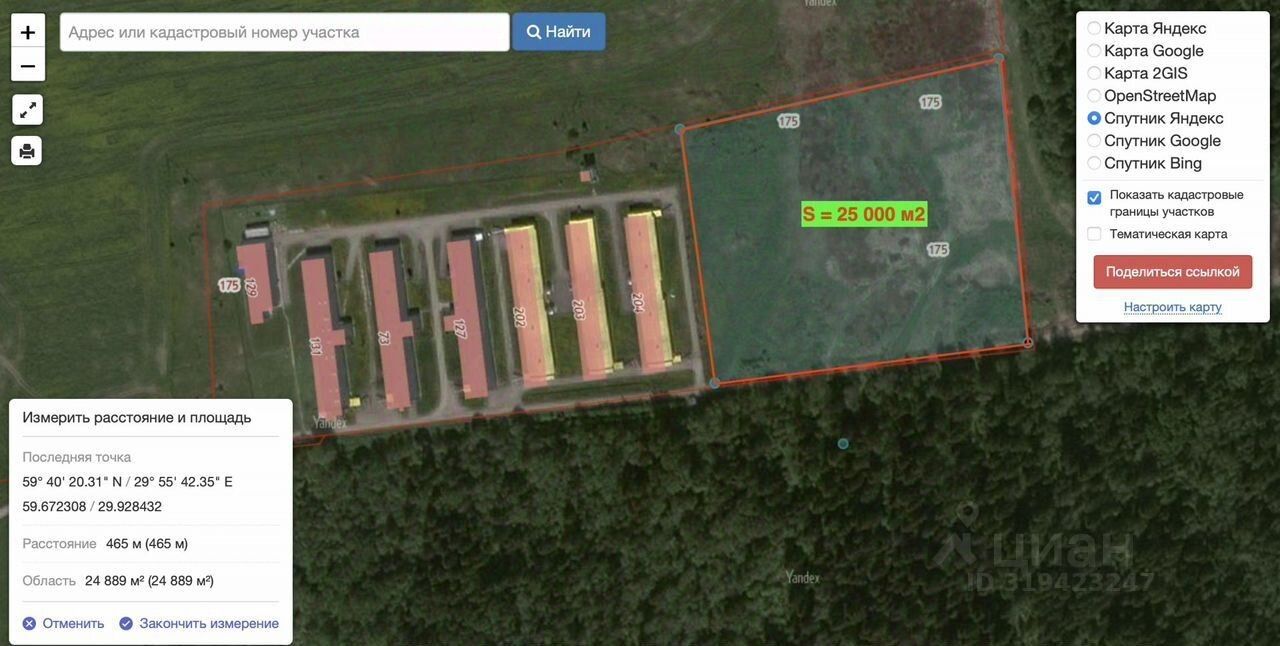Screen dimensions: 1280x646
Task: Click Поделиться ссылкой red button
Action: coord(1173,272)
